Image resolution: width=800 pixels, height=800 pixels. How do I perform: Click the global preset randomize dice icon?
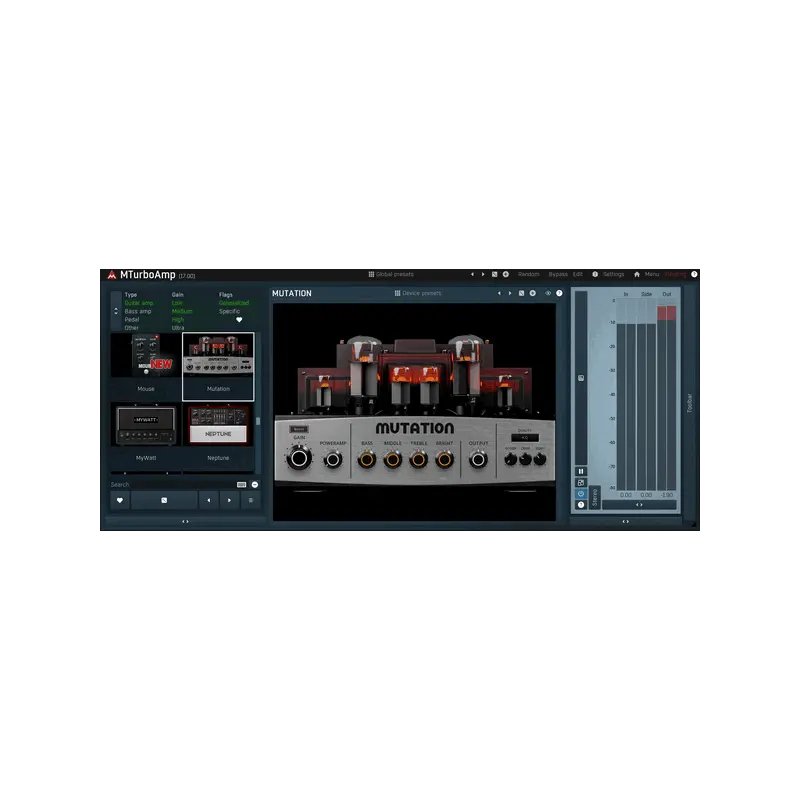coord(494,274)
